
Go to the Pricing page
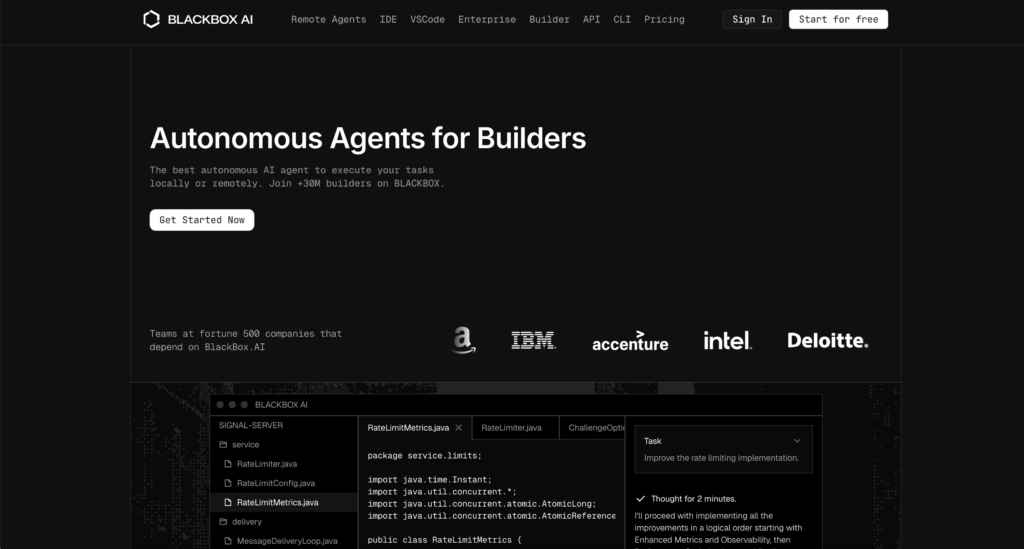coord(664,19)
